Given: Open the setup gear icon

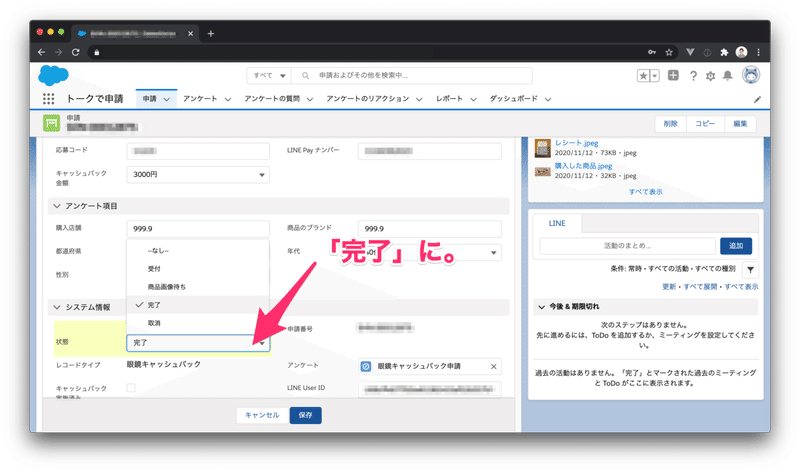Looking at the screenshot, I should (710, 76).
